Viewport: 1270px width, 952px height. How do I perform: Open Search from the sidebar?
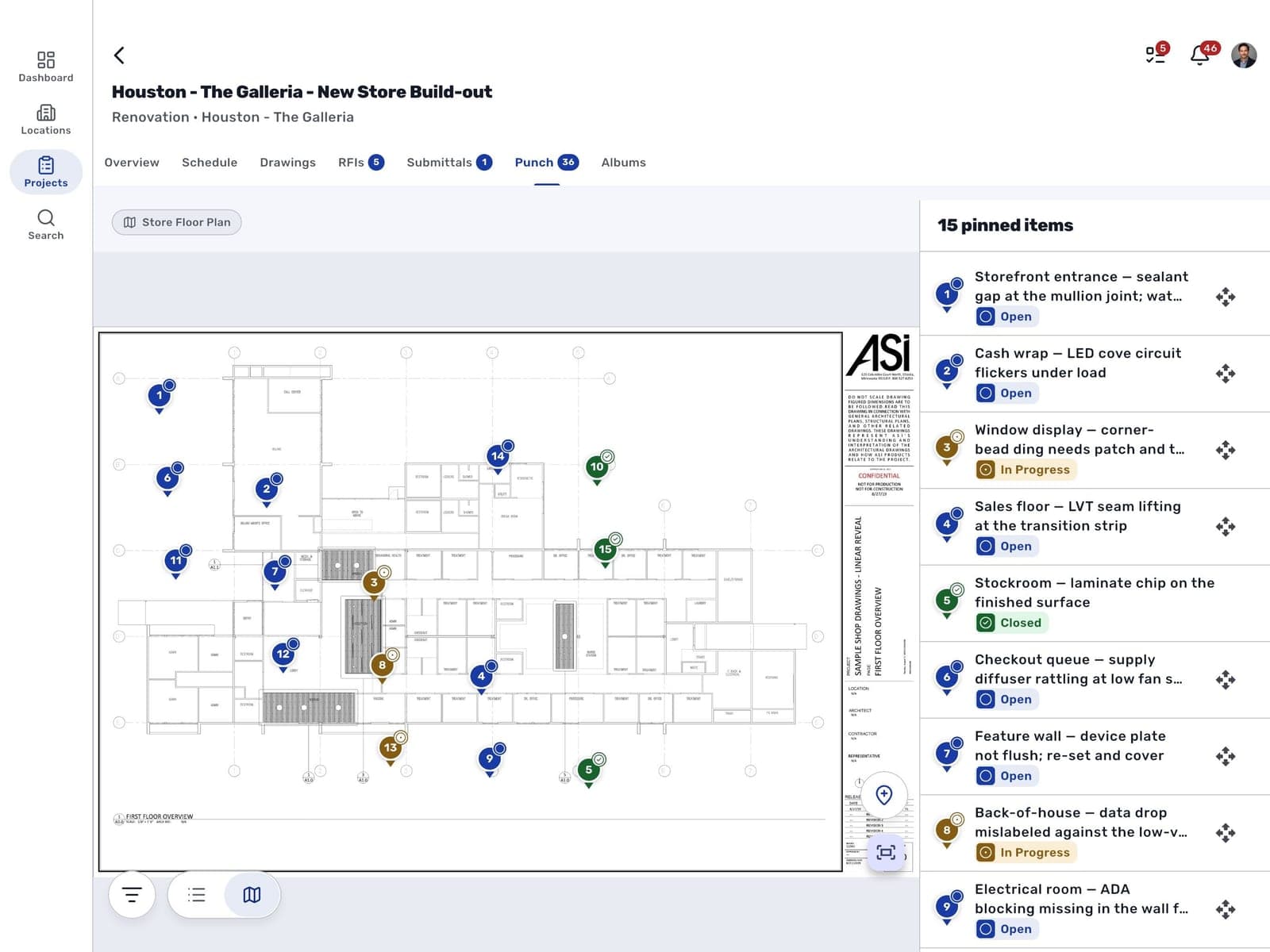click(x=46, y=225)
